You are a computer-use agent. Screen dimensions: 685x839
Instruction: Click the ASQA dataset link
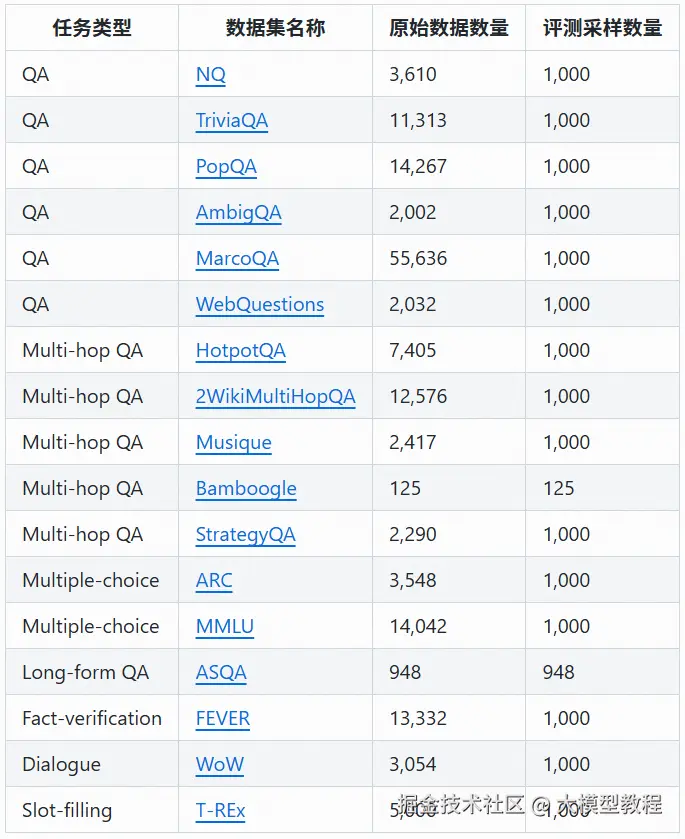tap(221, 673)
